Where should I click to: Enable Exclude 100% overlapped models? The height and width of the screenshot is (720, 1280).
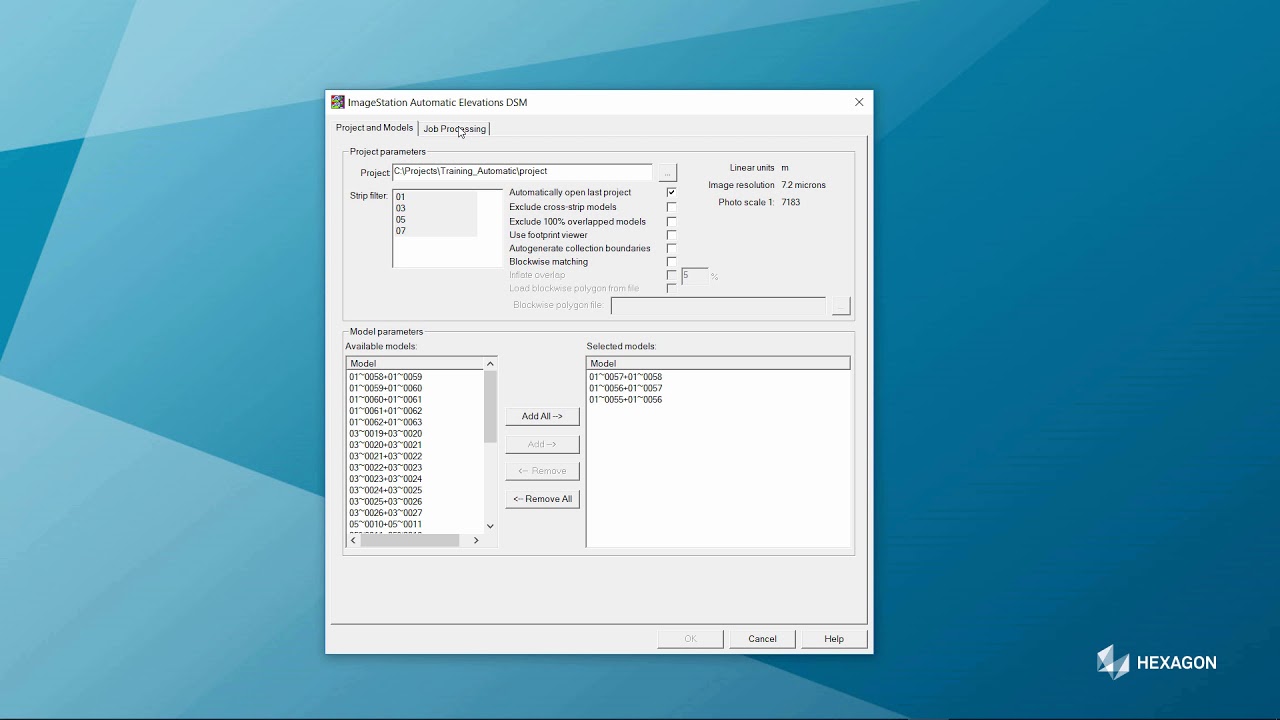(671, 221)
